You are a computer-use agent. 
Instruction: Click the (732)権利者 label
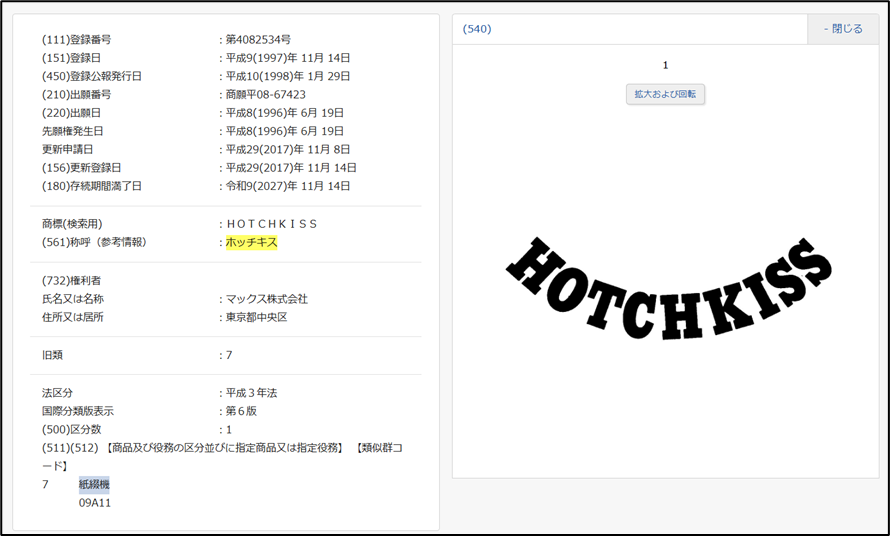72,280
